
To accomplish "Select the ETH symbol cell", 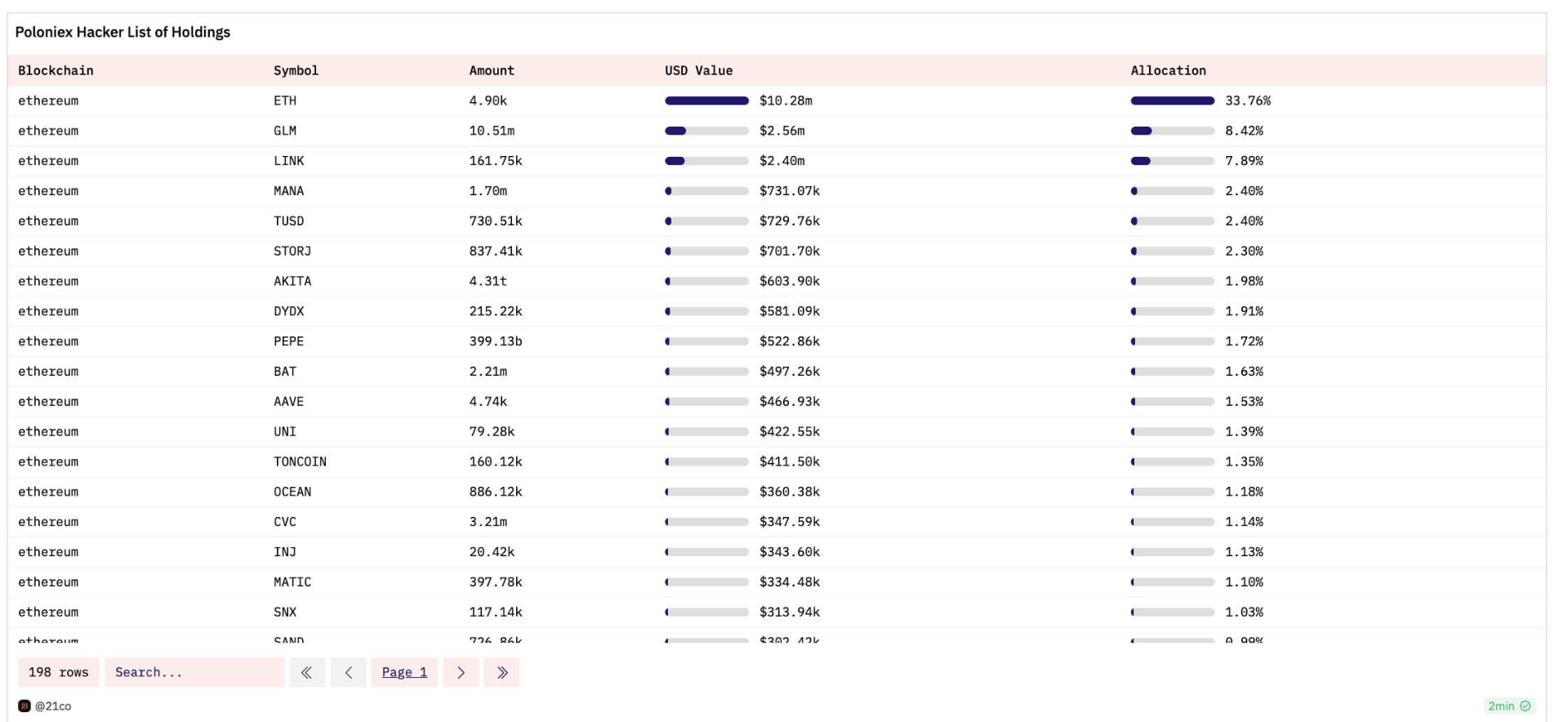I will coord(285,100).
